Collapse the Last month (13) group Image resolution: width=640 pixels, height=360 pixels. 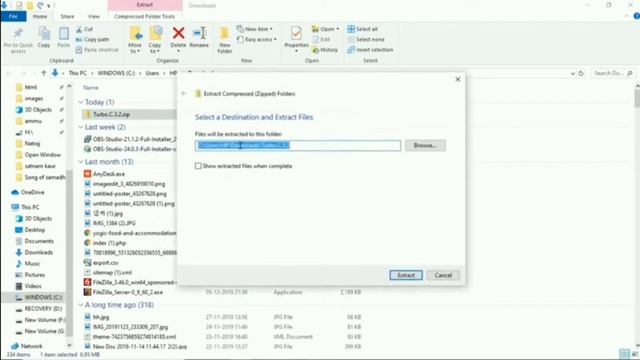click(x=81, y=162)
